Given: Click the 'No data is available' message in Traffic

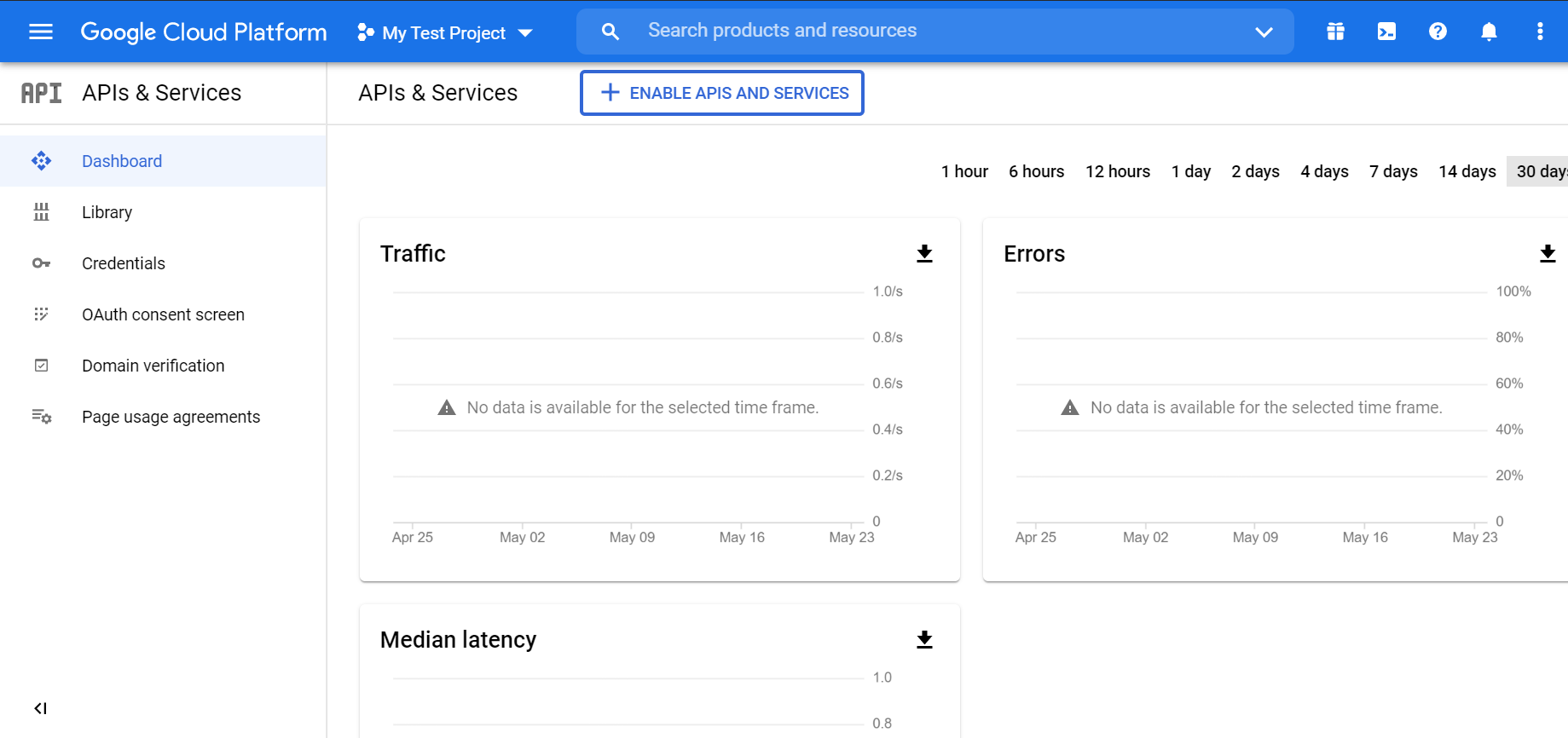Looking at the screenshot, I should (x=643, y=407).
